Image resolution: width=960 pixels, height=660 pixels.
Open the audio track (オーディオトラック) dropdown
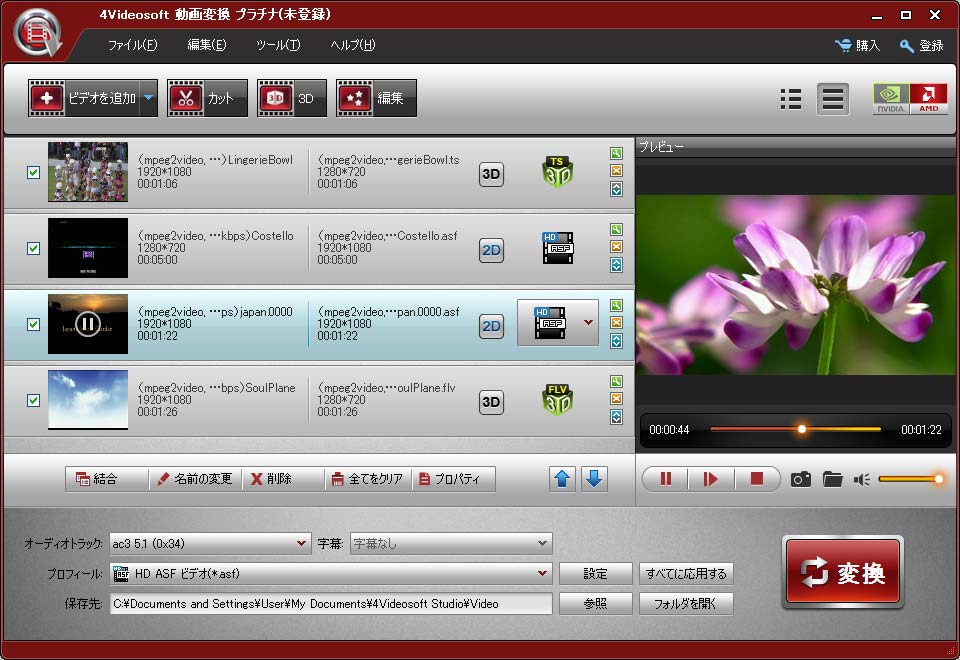209,543
